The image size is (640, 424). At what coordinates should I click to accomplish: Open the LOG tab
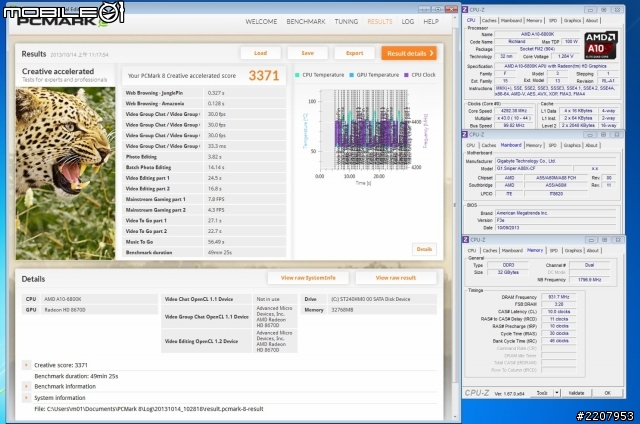click(x=407, y=22)
